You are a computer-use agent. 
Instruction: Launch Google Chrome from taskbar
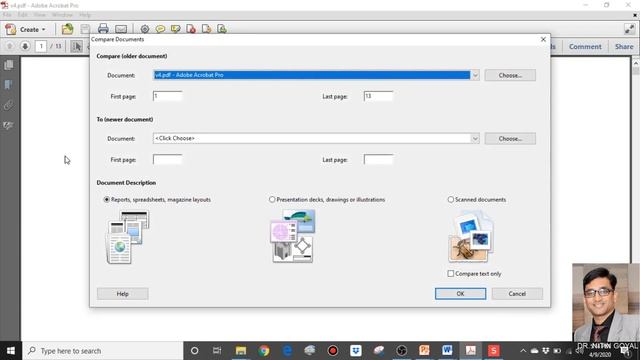point(264,351)
